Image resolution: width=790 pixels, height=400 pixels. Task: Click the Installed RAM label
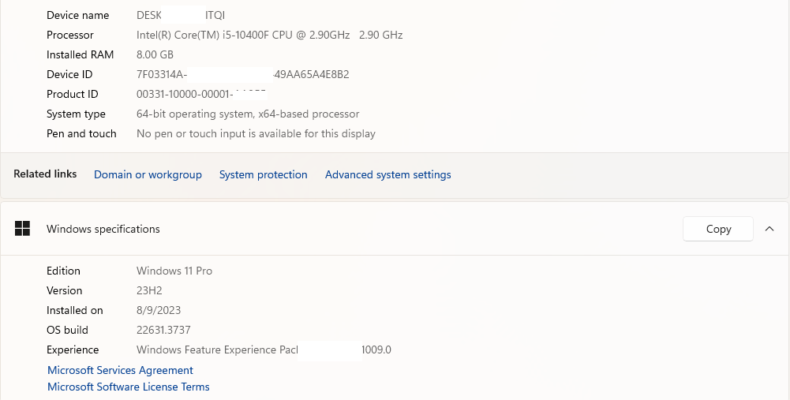click(80, 55)
